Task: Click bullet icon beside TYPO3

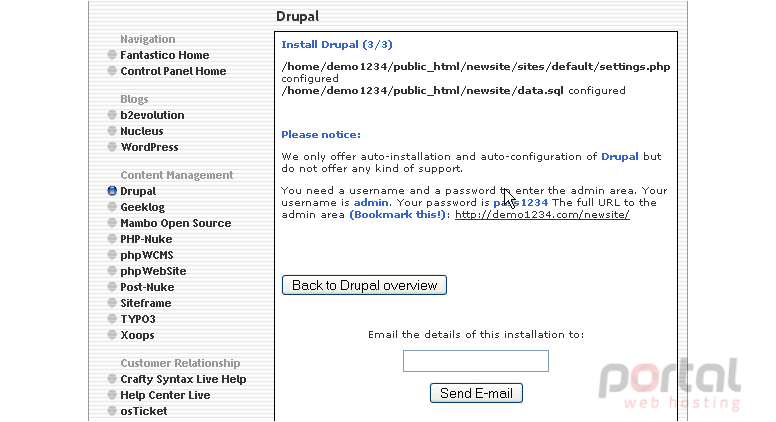Action: pos(112,319)
